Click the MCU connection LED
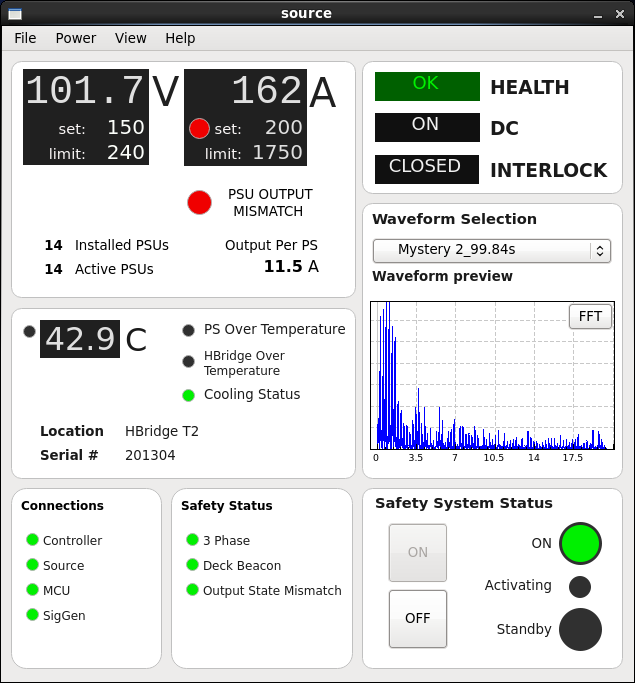 (32, 590)
